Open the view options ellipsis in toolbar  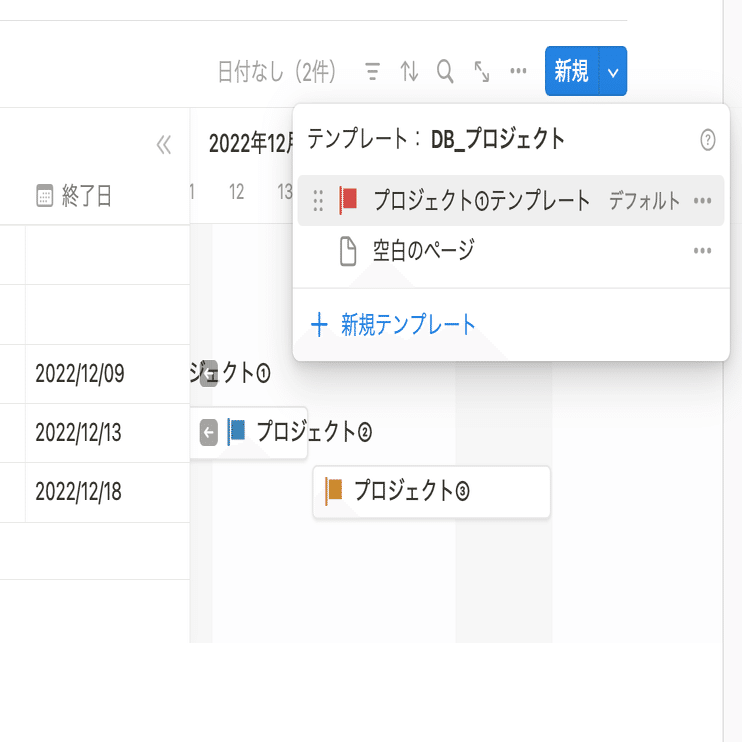click(x=518, y=71)
